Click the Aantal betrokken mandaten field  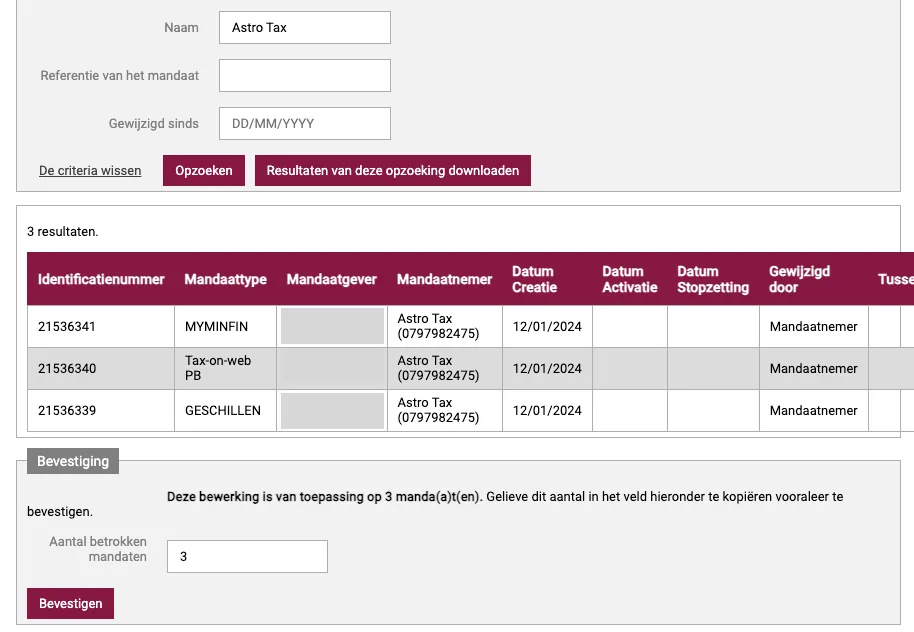tap(247, 557)
